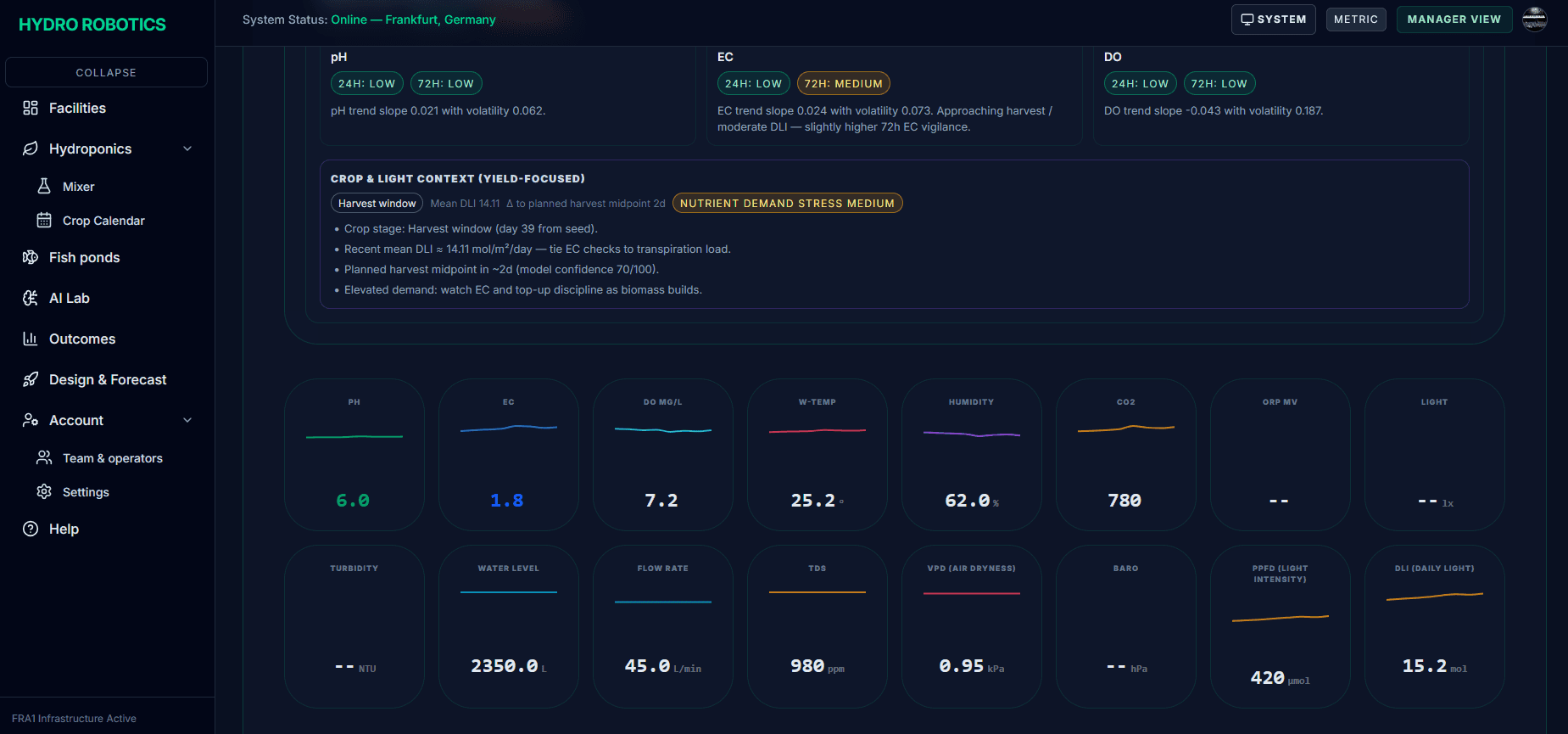Click the Mixer flask icon
Viewport: 1568px width, 734px height.
tap(44, 186)
